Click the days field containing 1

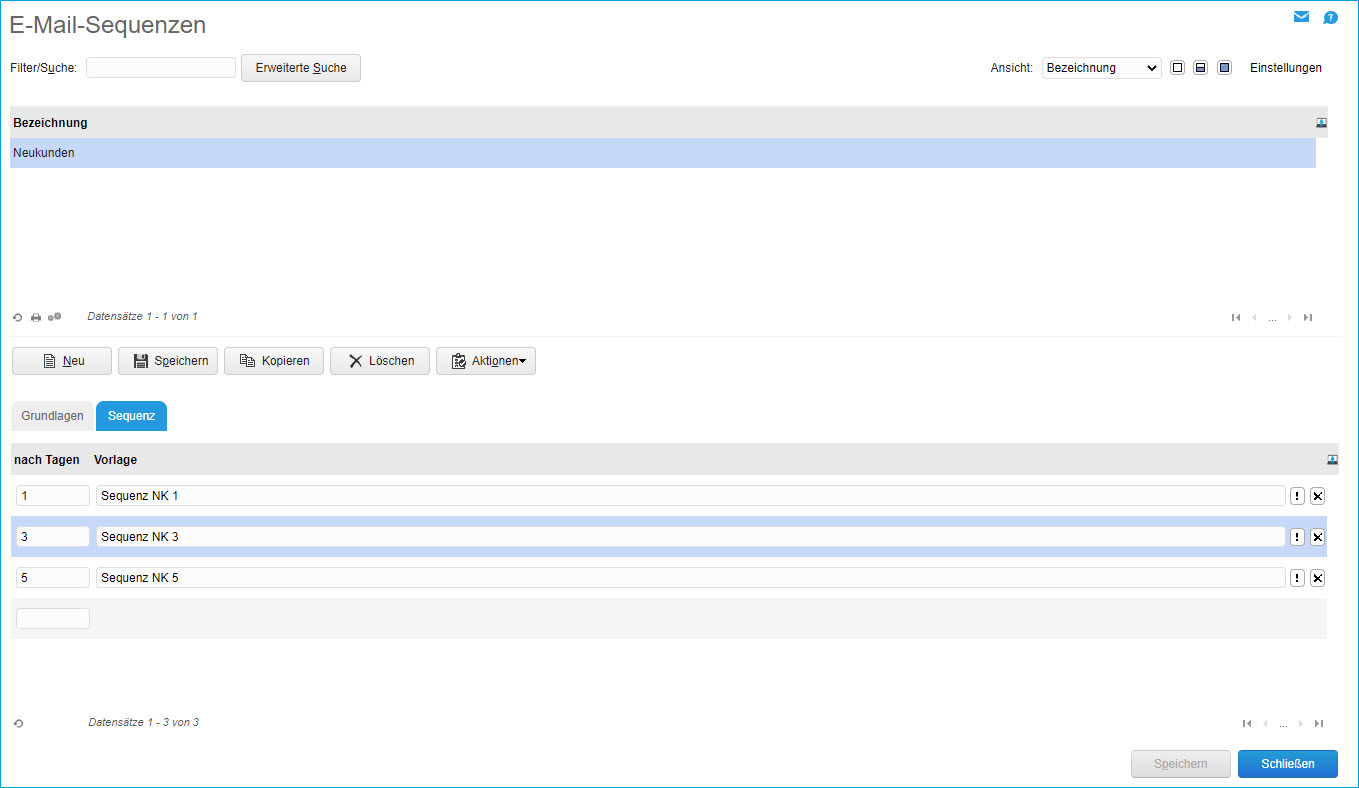click(53, 496)
